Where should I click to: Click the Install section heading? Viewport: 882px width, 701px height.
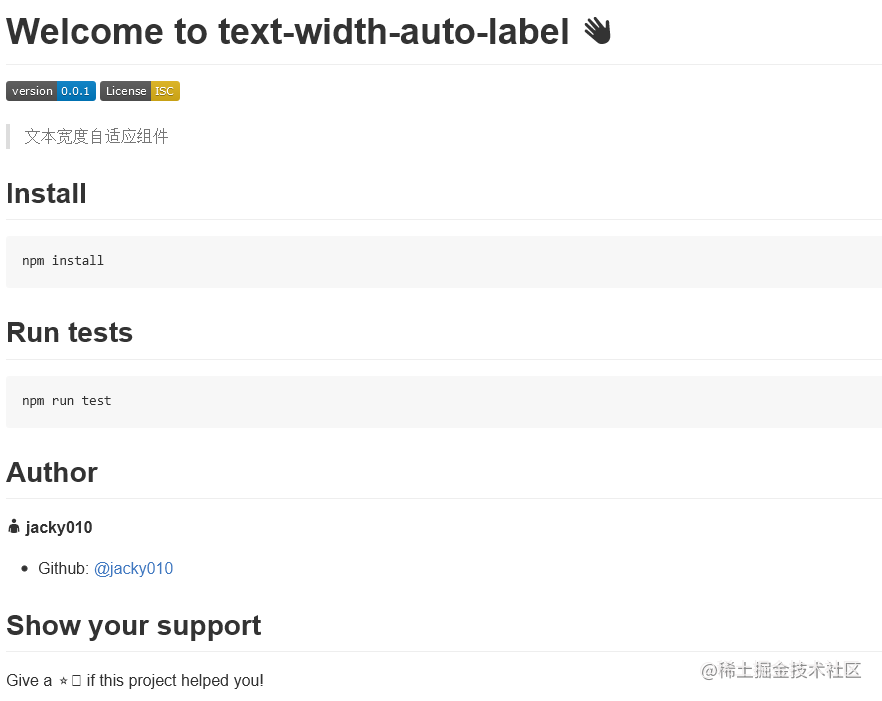[47, 194]
